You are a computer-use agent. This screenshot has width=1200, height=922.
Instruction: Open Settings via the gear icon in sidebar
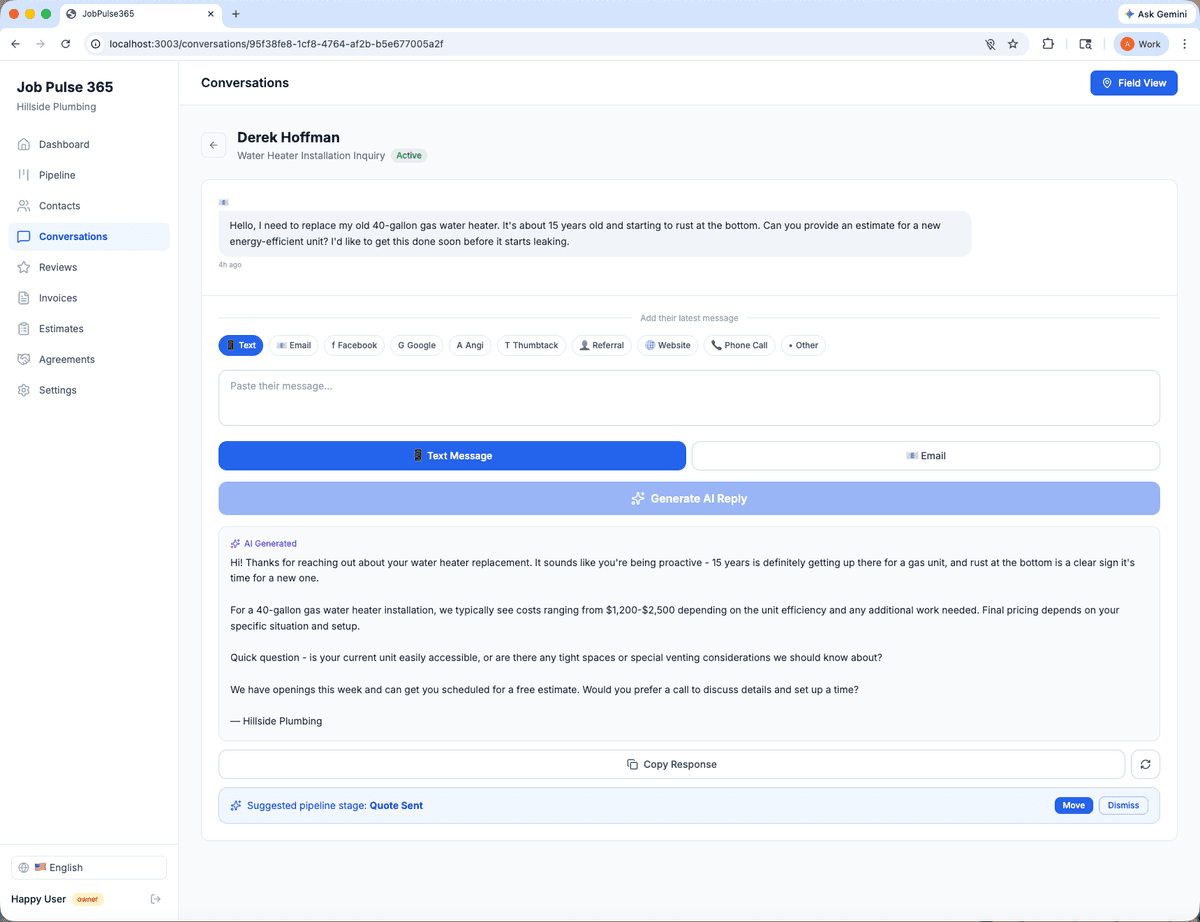pos(23,390)
